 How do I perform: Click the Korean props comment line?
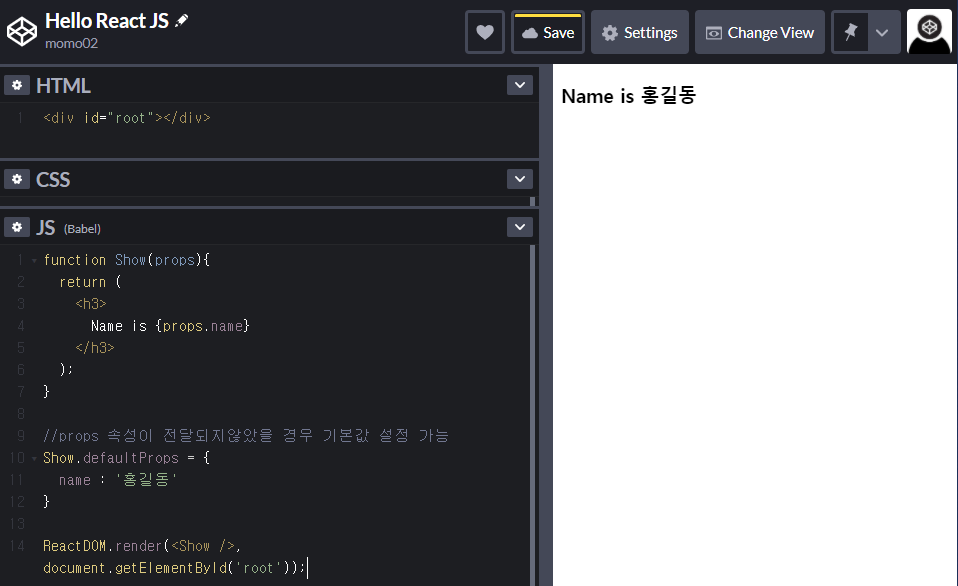tap(246, 436)
